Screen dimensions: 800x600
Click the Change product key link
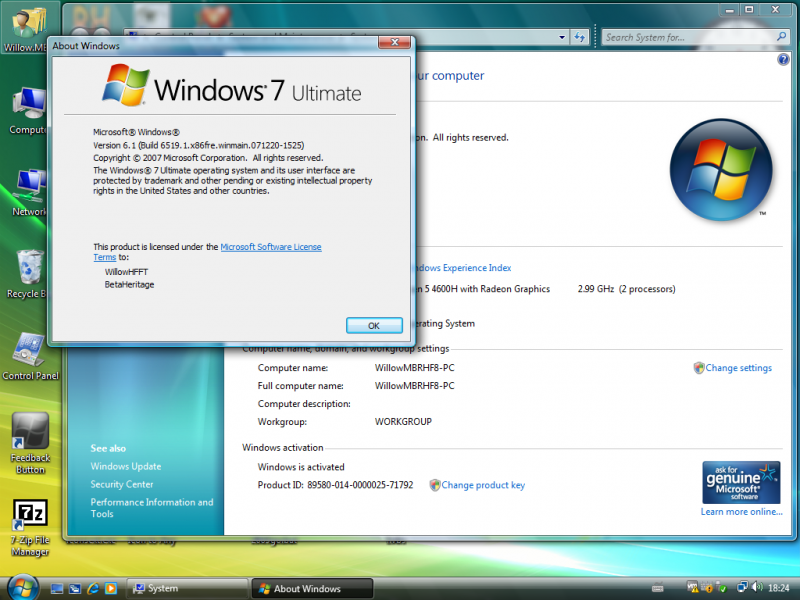pyautogui.click(x=483, y=485)
